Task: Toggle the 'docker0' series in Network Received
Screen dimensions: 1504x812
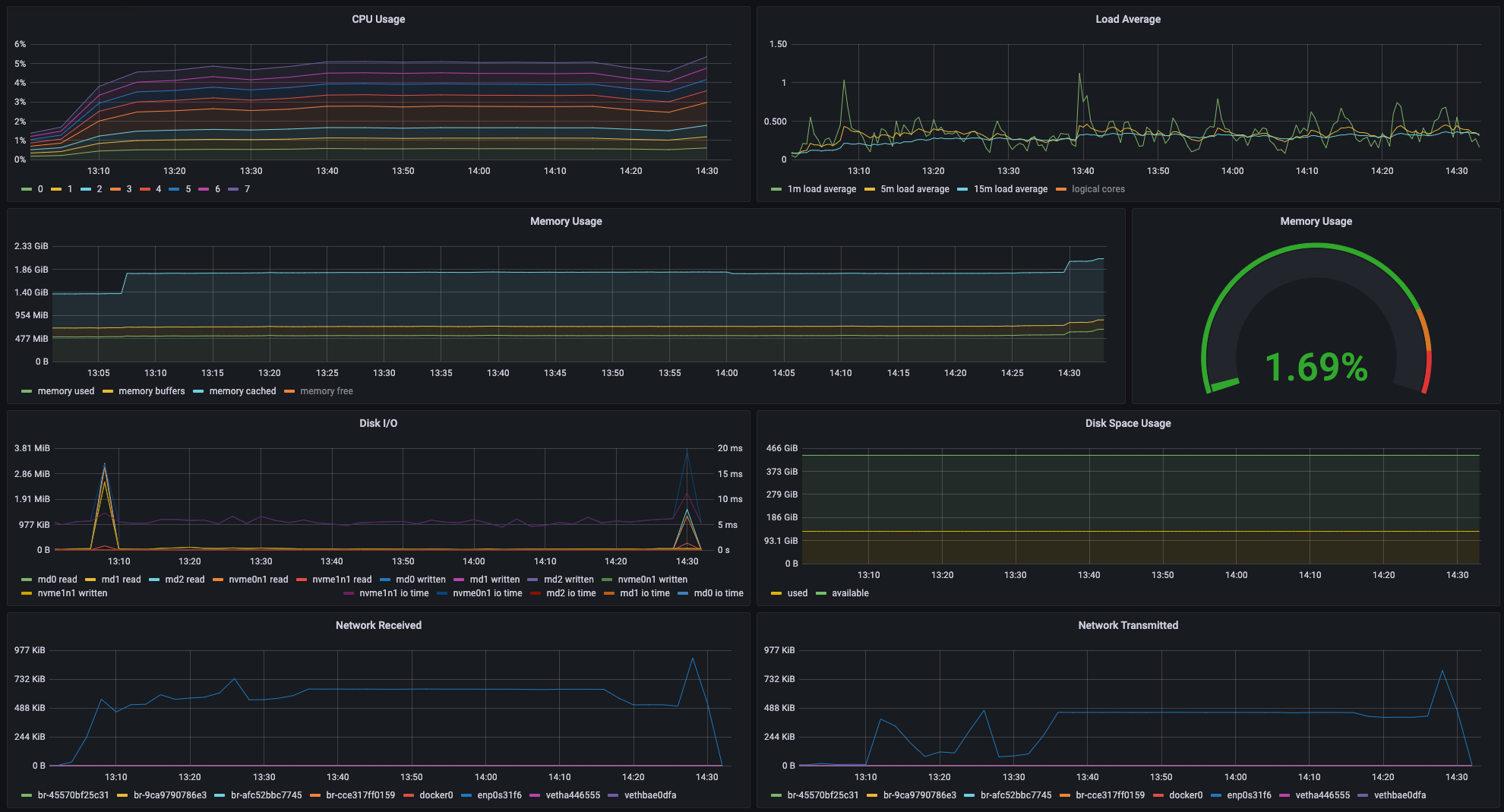Action: click(436, 795)
